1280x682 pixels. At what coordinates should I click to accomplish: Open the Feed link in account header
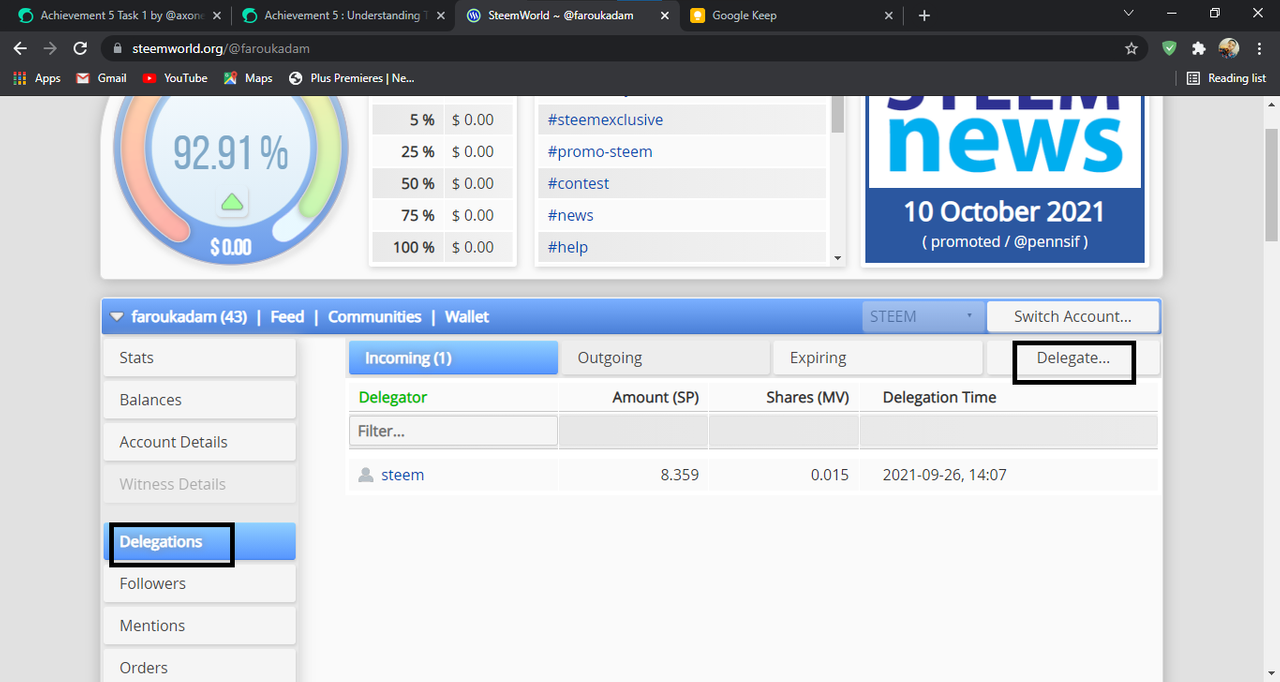[x=287, y=317]
